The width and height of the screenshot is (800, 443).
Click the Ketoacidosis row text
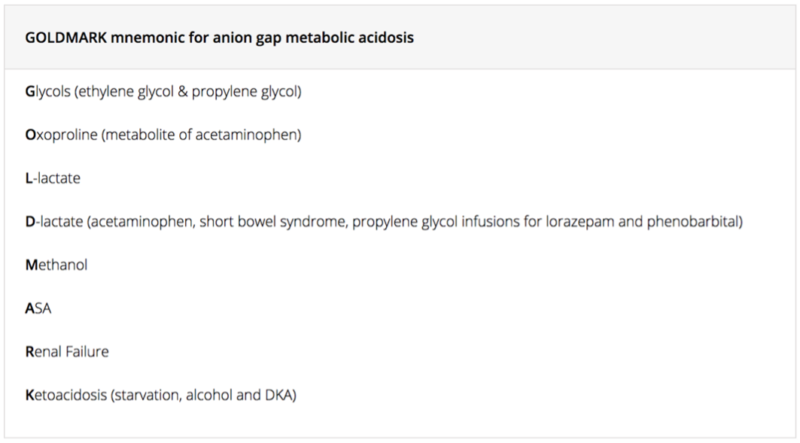[161, 395]
